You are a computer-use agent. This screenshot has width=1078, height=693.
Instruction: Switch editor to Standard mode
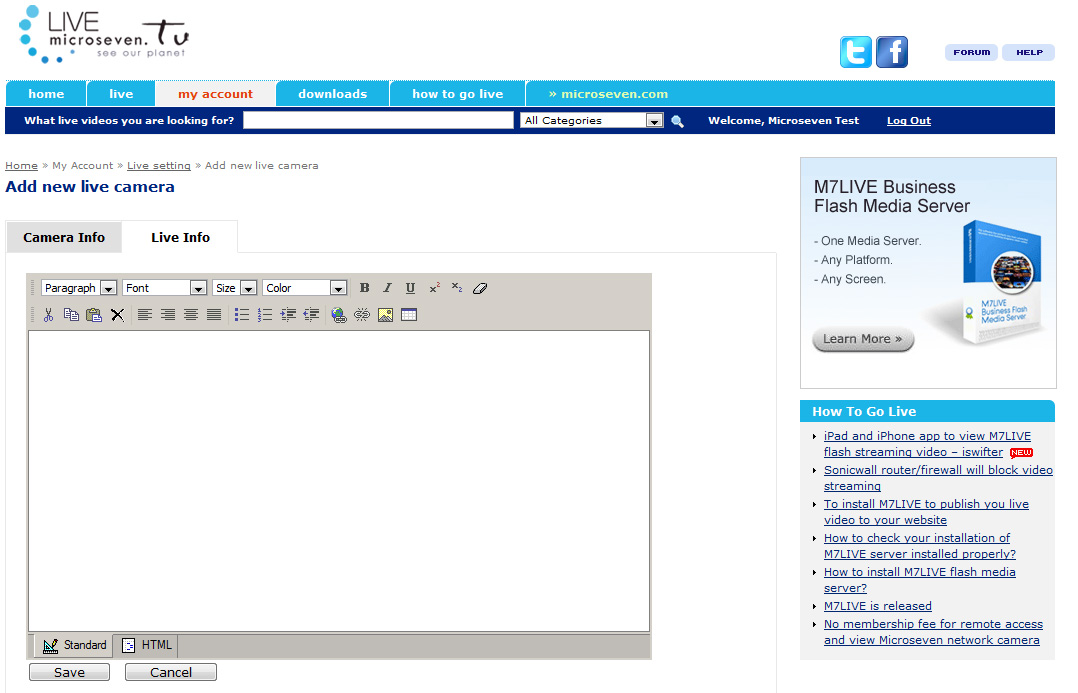[74, 645]
